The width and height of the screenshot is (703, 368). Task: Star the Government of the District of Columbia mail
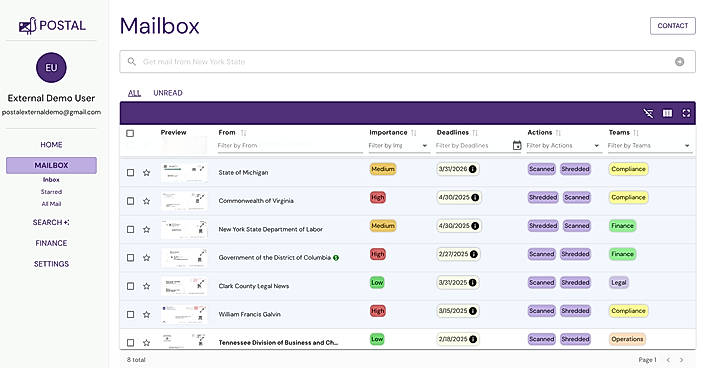coord(146,258)
